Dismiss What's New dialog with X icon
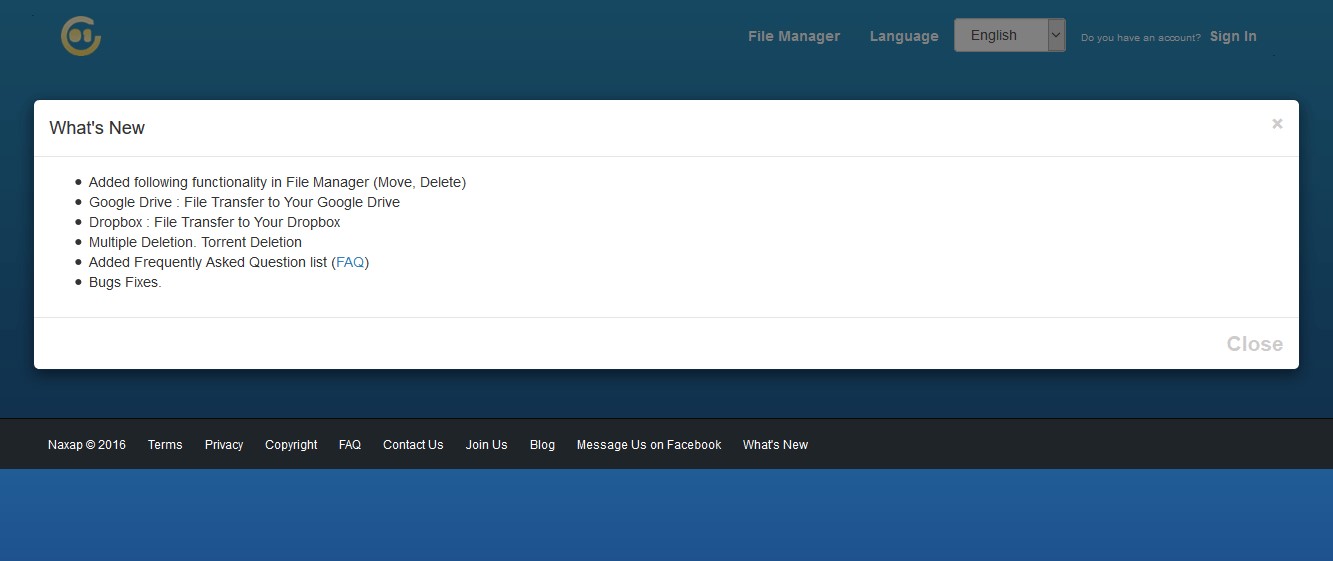Image resolution: width=1333 pixels, height=561 pixels. 1276,124
